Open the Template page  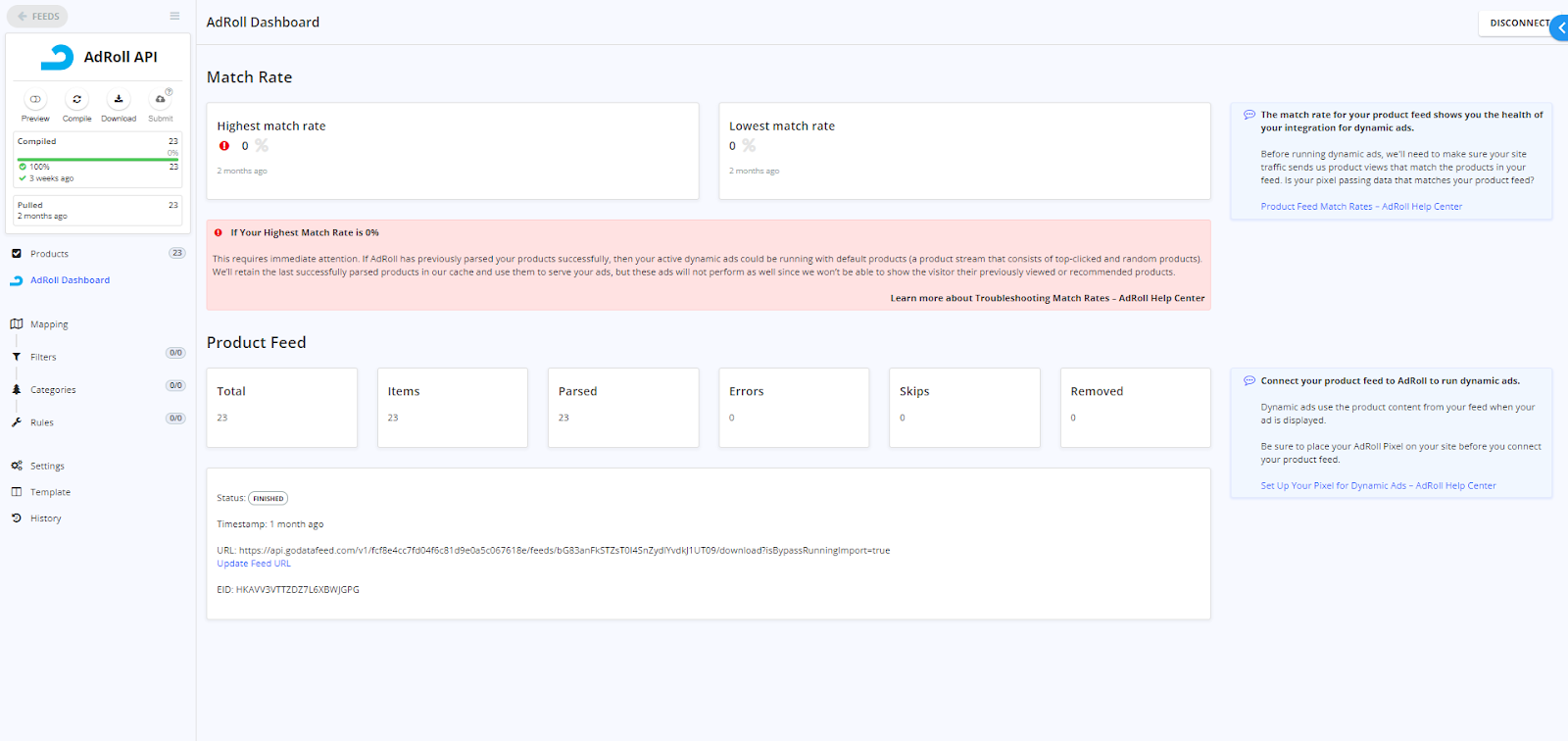point(50,493)
